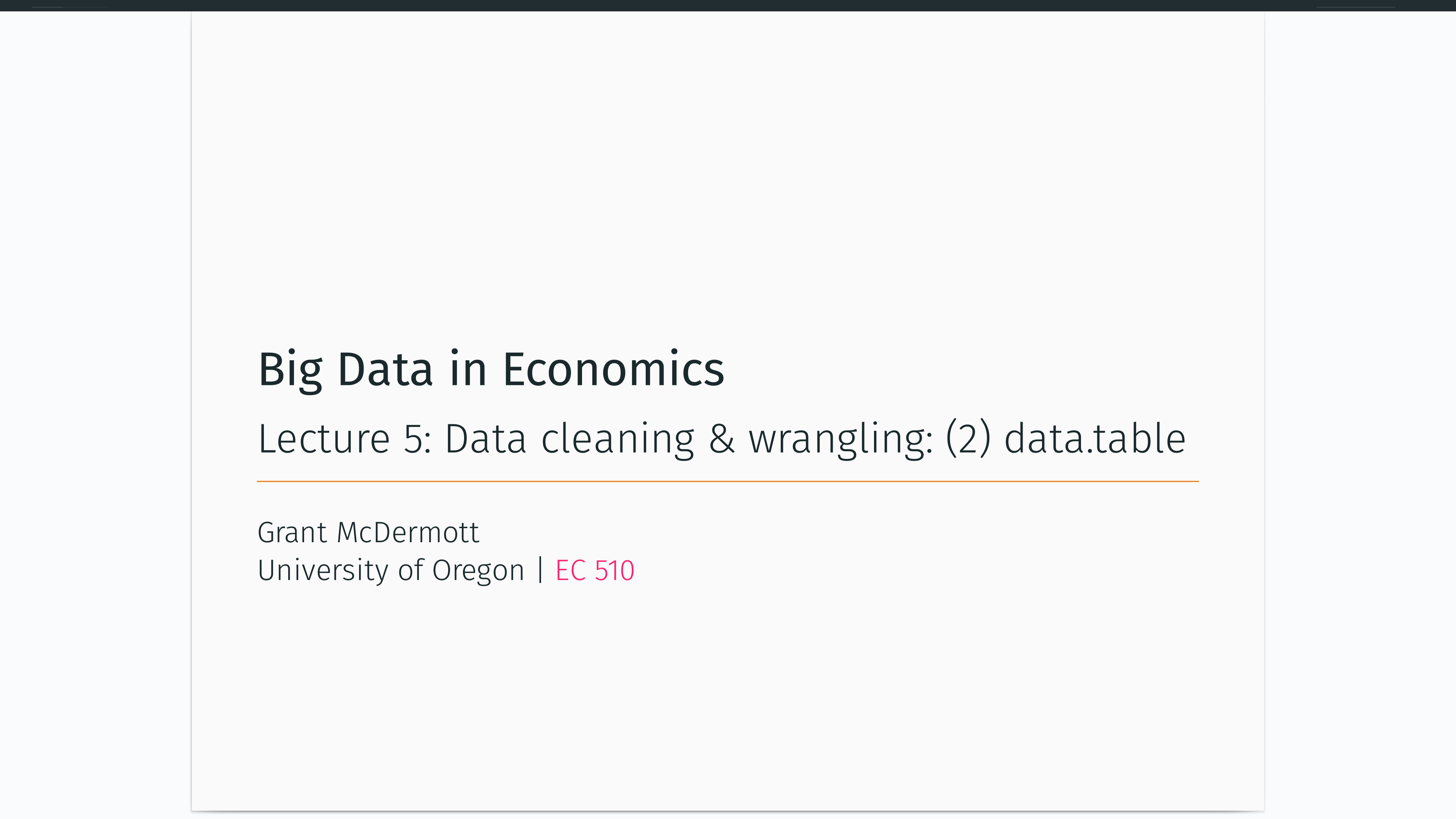This screenshot has width=1456, height=819.
Task: Click the word Economics in the title
Action: click(x=613, y=370)
